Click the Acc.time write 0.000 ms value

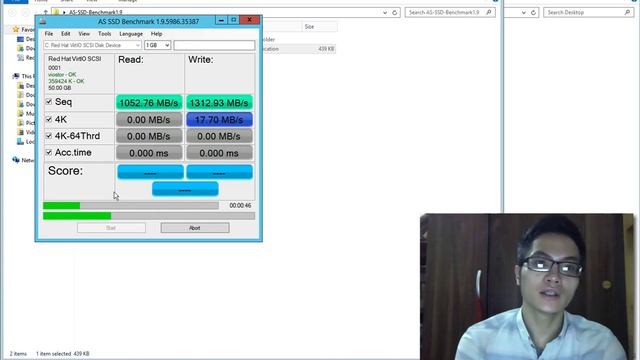tap(219, 153)
